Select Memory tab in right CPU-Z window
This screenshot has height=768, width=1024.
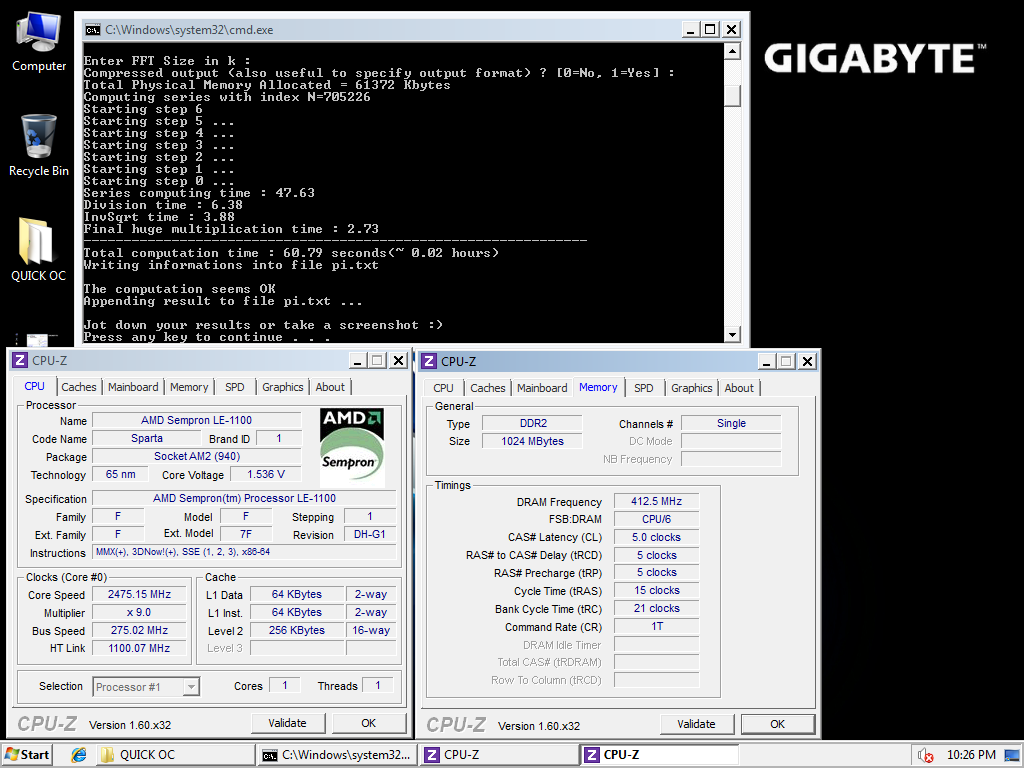(598, 387)
